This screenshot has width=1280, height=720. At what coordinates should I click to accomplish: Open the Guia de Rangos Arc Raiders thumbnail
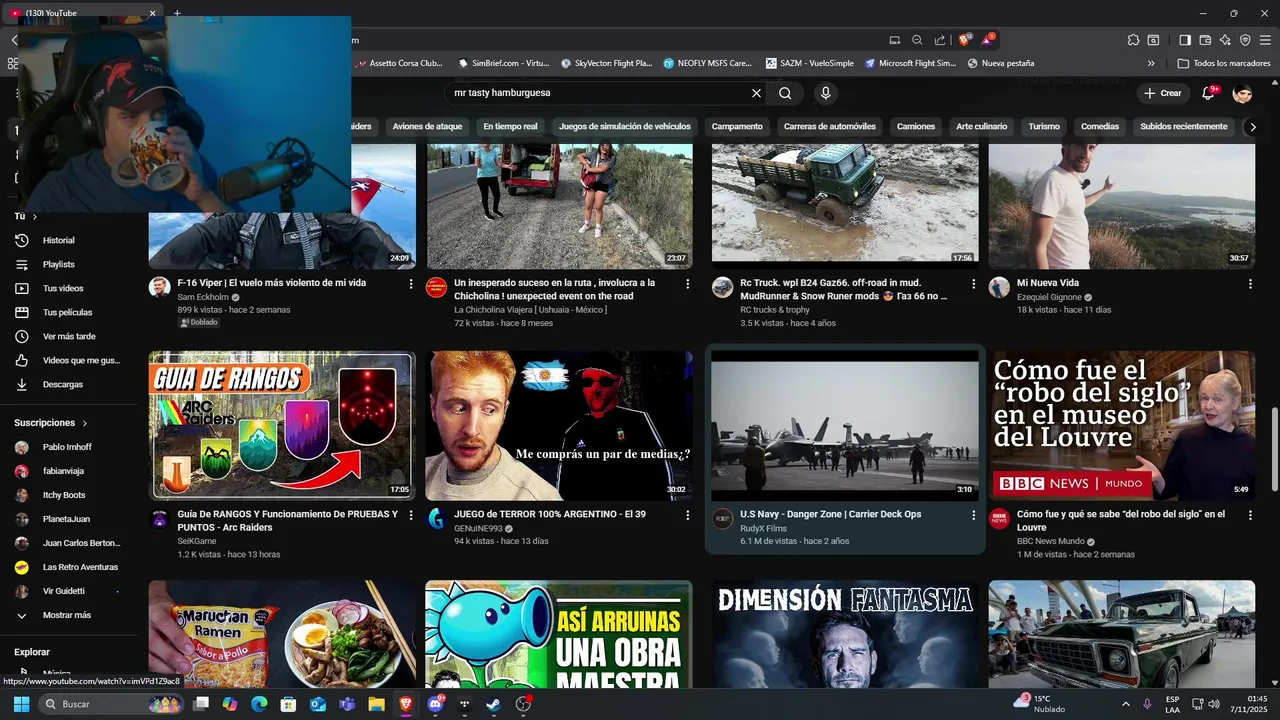tap(282, 426)
